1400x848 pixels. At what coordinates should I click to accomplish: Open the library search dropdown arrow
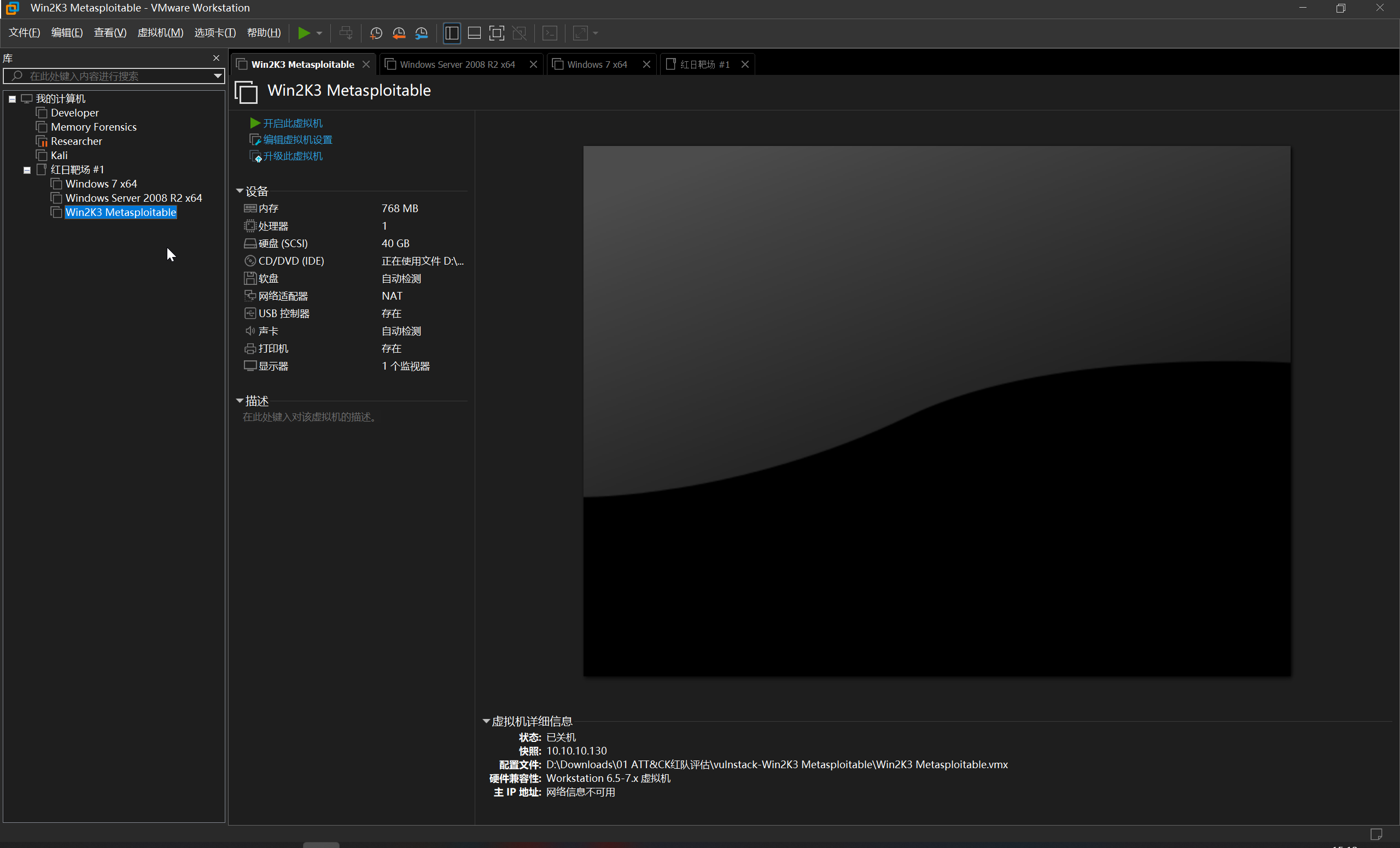tap(218, 76)
